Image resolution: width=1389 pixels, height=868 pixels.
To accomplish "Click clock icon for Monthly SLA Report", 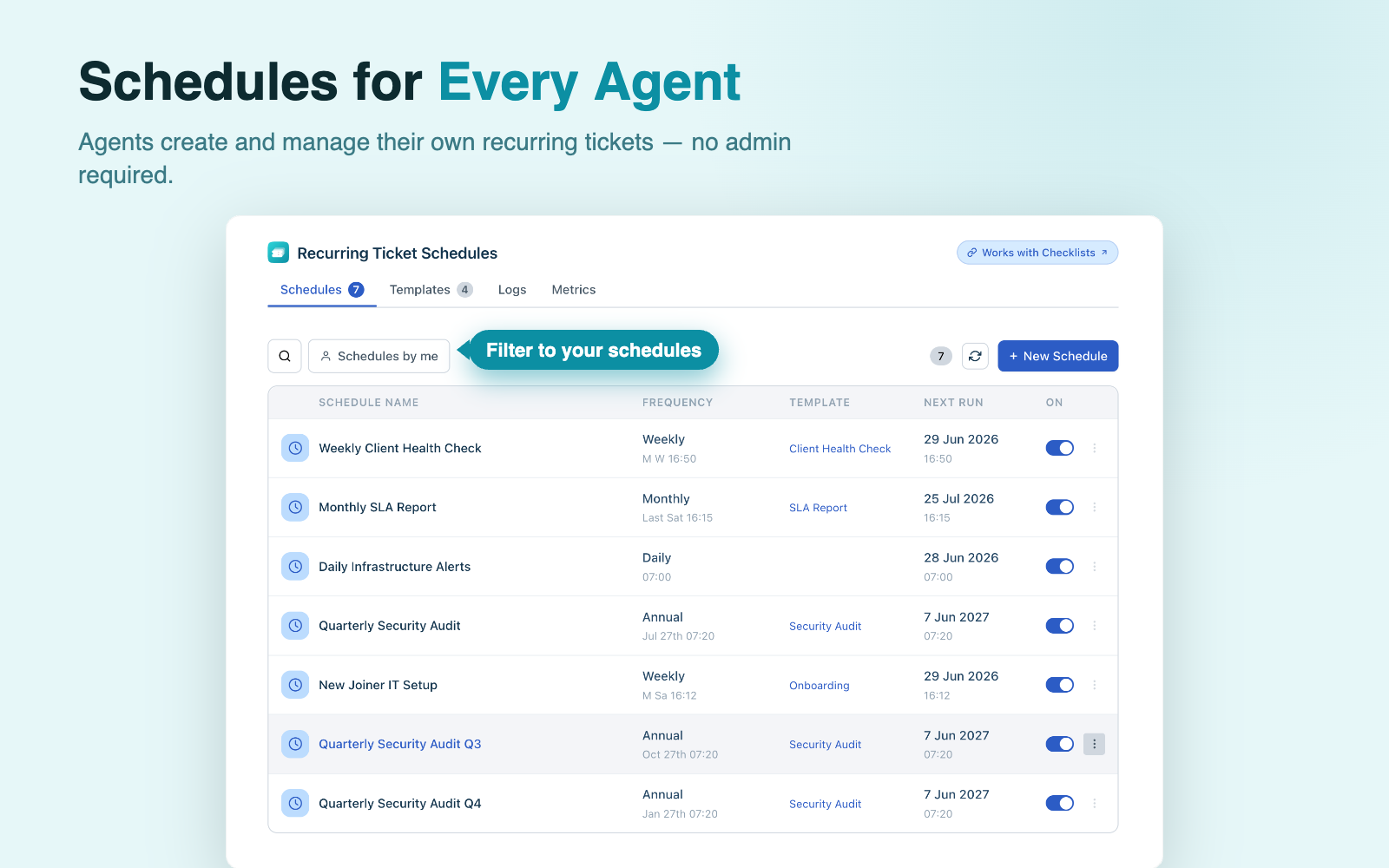I will pos(295,507).
